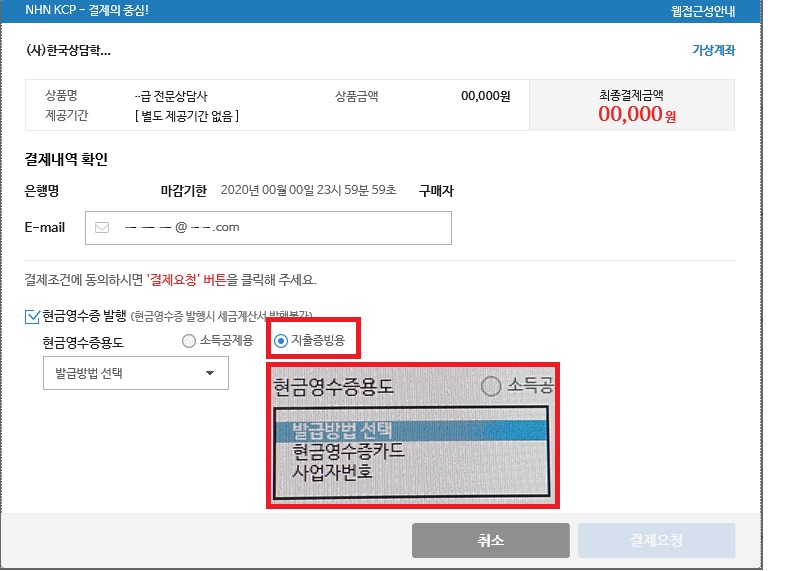The height and width of the screenshot is (571, 789).
Task: Open the 발급방법 선택 combo box
Action: [x=136, y=374]
